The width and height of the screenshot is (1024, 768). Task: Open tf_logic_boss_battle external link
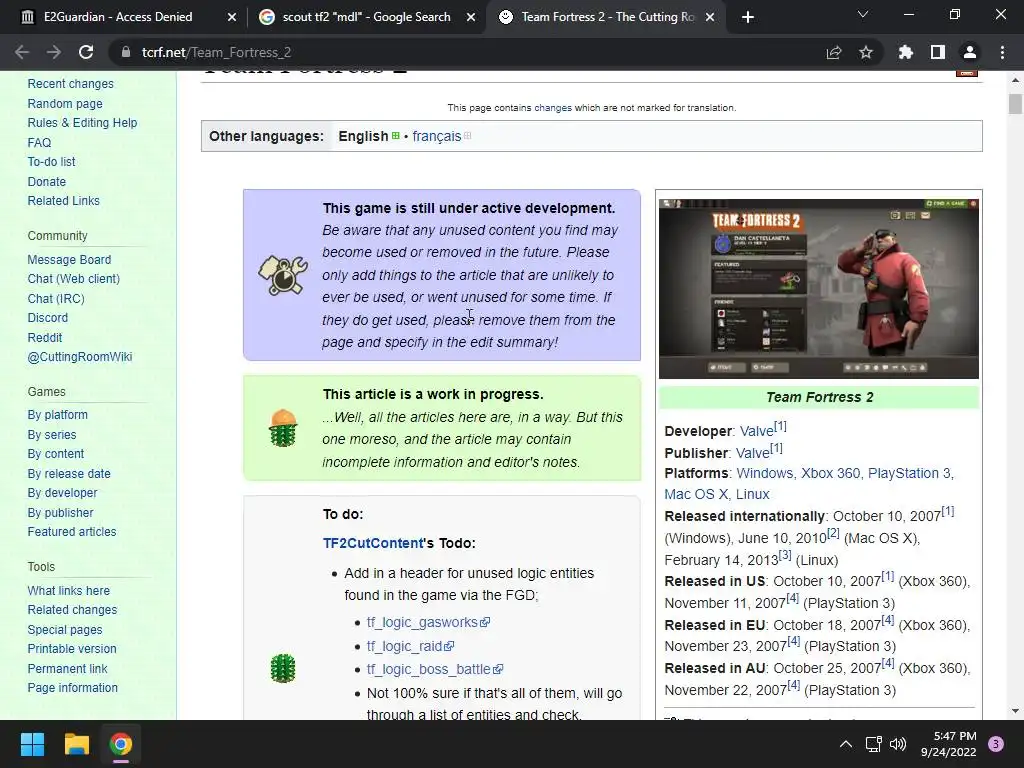coord(434,669)
